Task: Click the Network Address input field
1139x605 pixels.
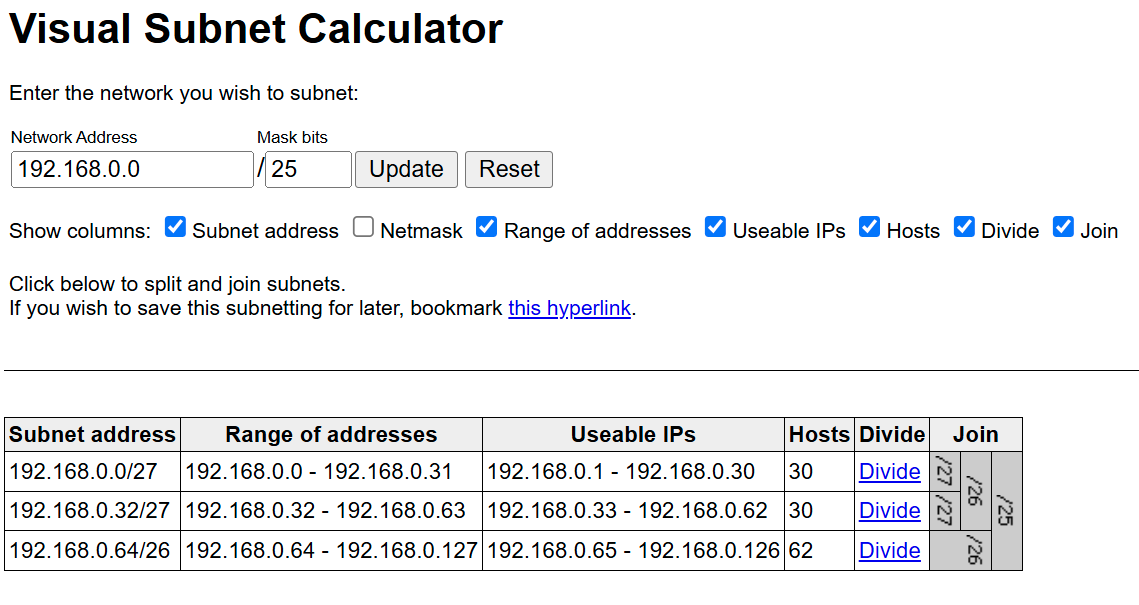Action: coord(131,168)
